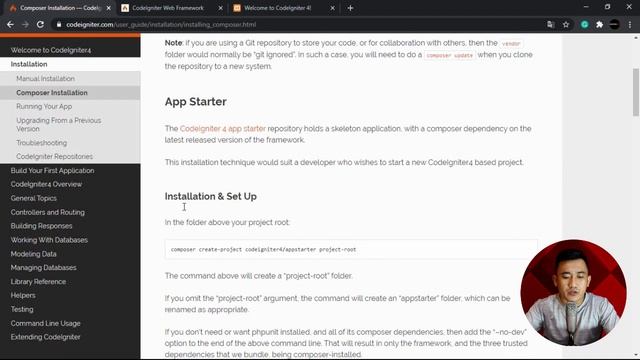640x360 pixels.
Task: Click the green extension icon in toolbar
Action: tap(584, 24)
